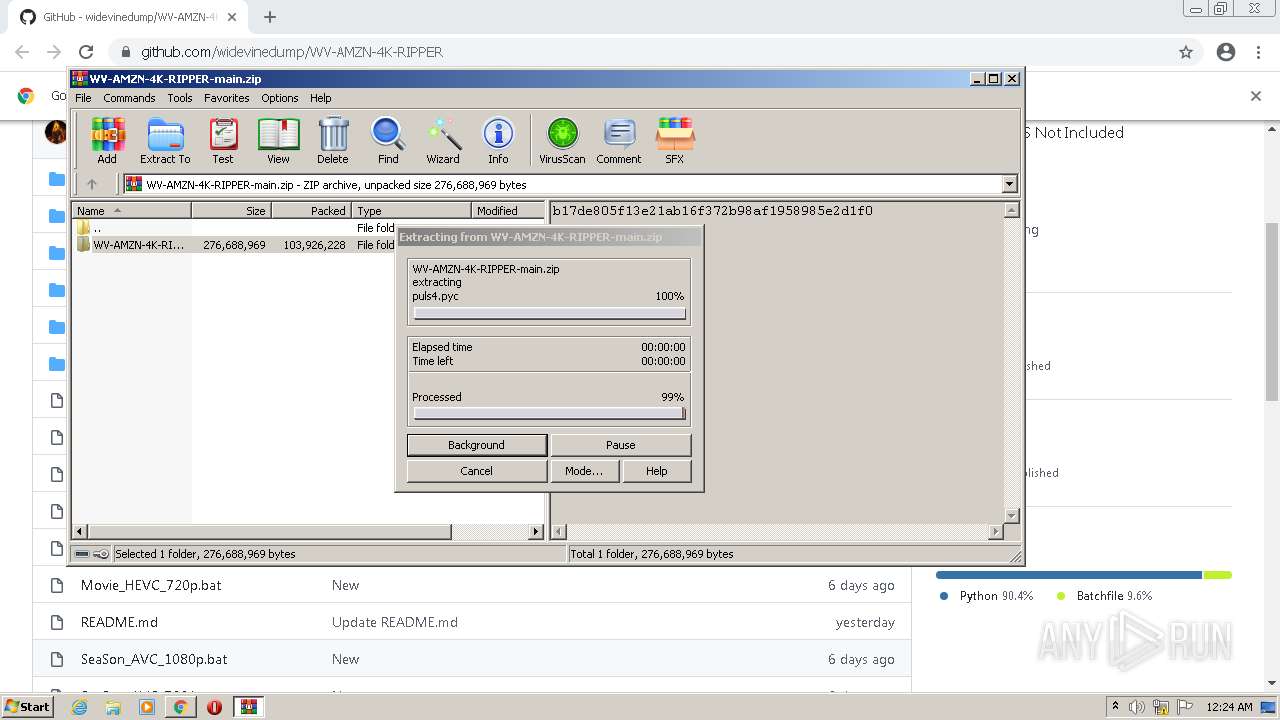Click the taskbar clock 12:24 AM
Screen dimensions: 1280x720
coord(1229,707)
